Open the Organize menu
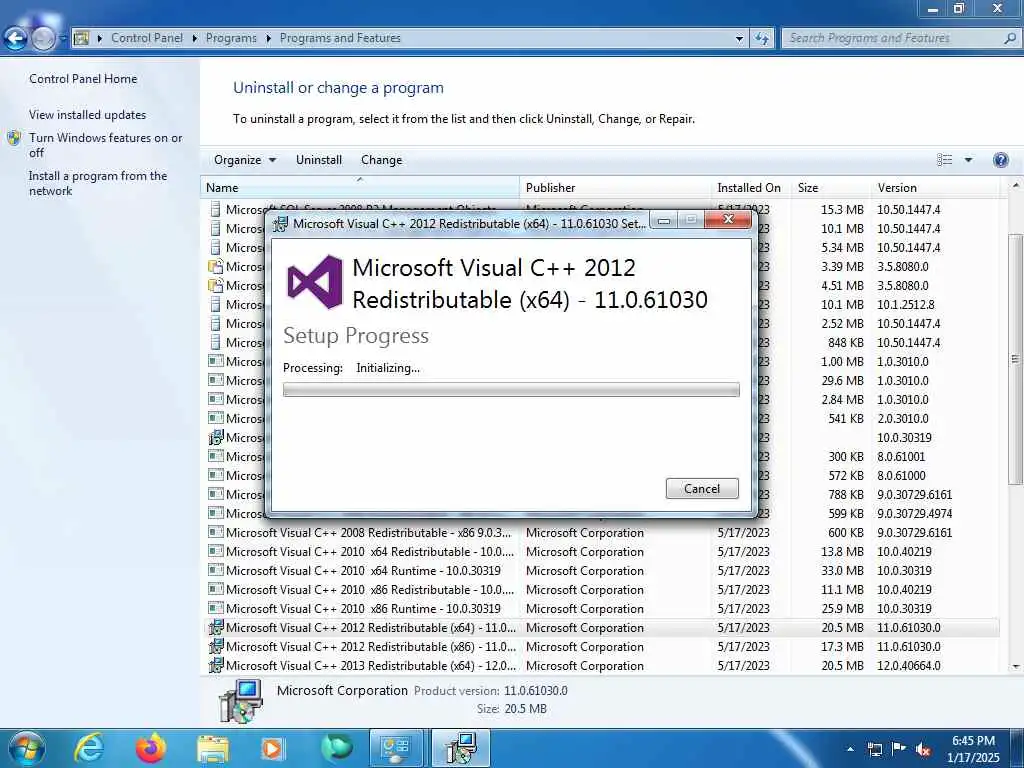The image size is (1024, 768). (245, 160)
